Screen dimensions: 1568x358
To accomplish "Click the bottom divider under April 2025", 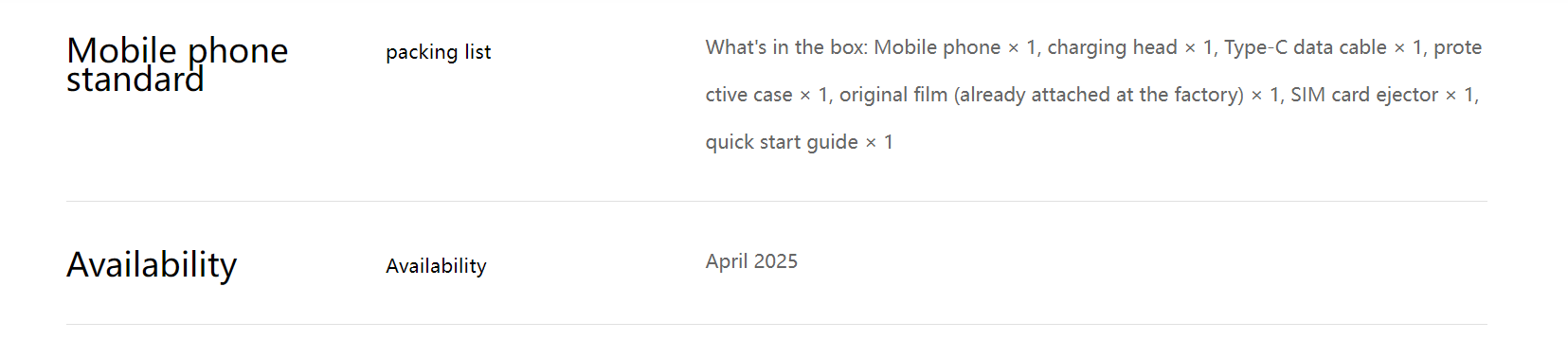I will (777, 324).
